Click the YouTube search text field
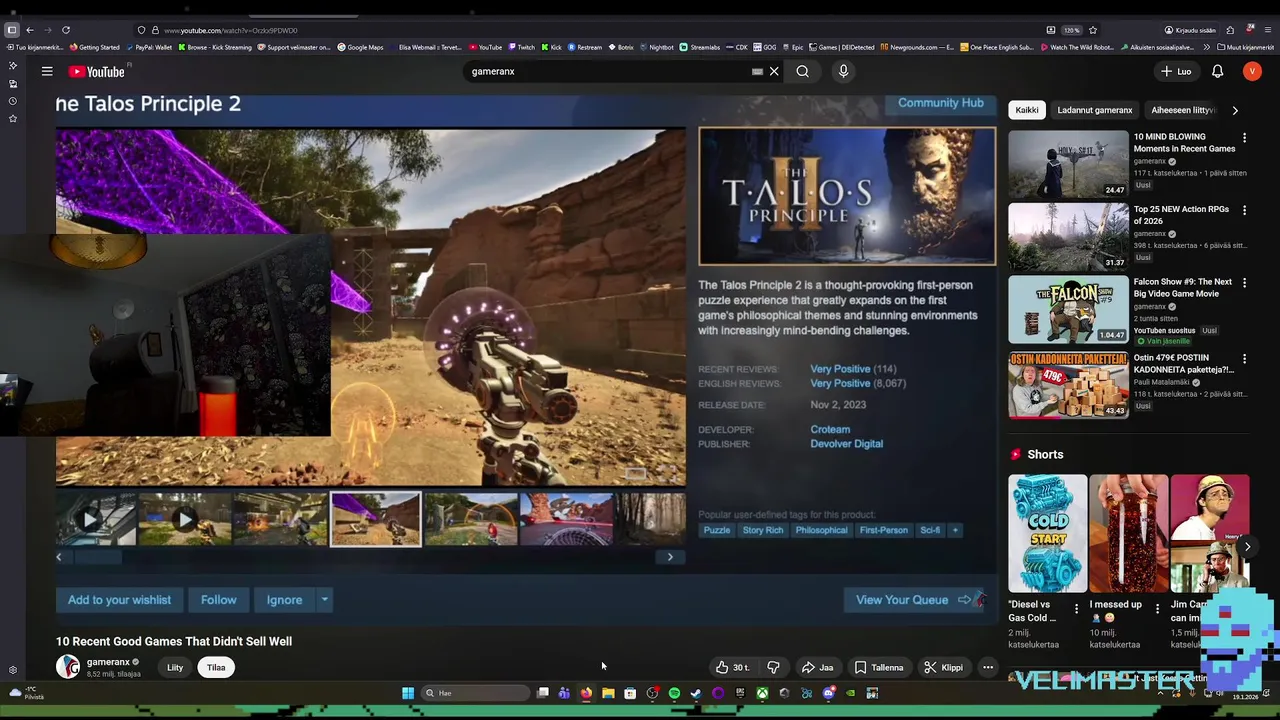Screen dimensions: 1280x720 pos(610,71)
